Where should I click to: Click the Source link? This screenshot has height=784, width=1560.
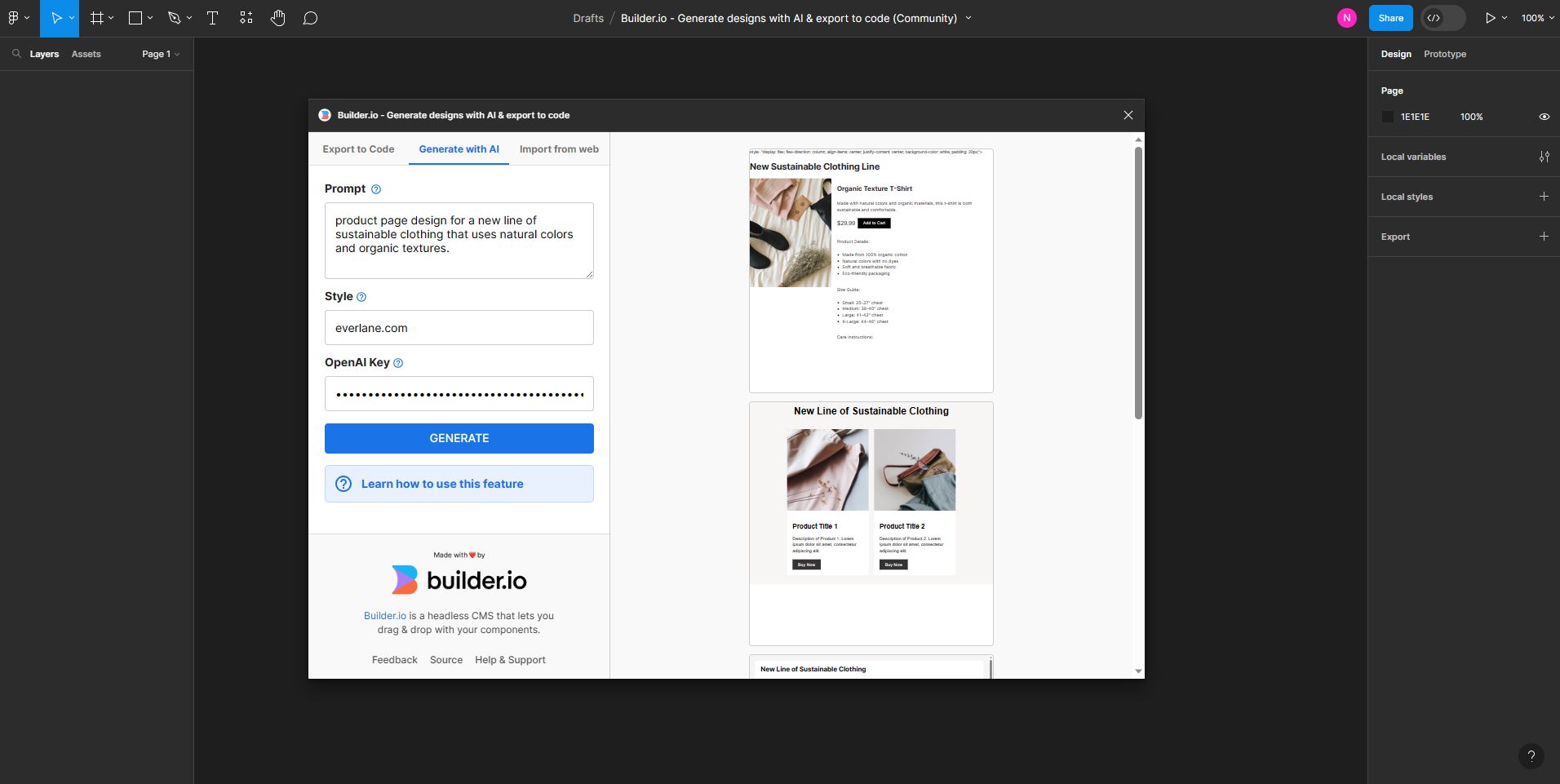tap(445, 660)
